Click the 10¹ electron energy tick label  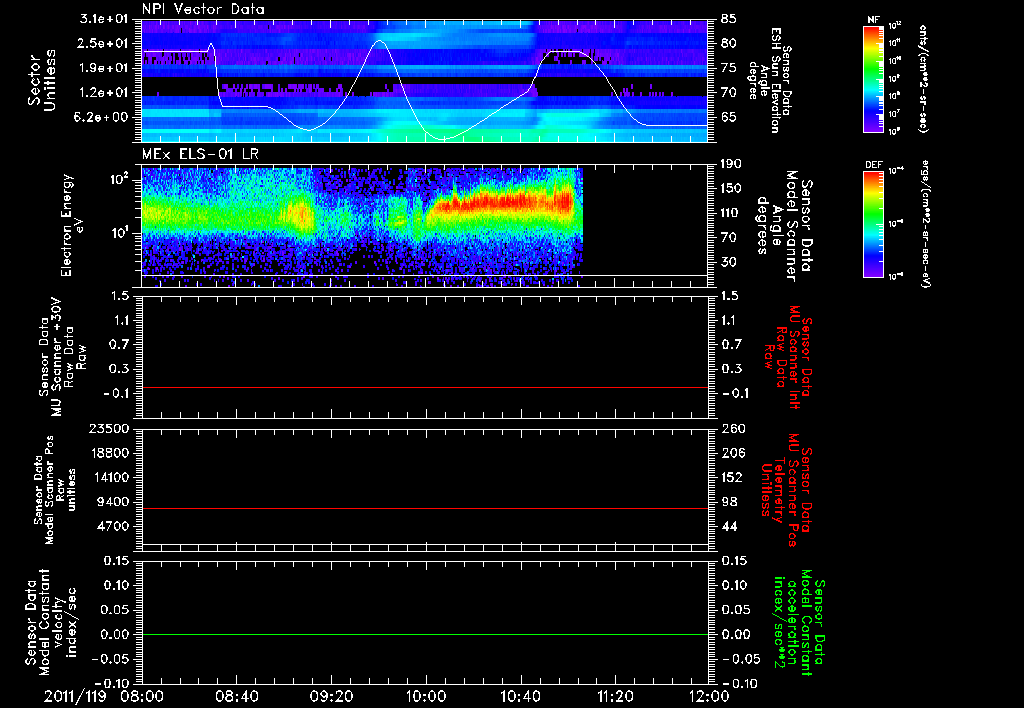119,233
